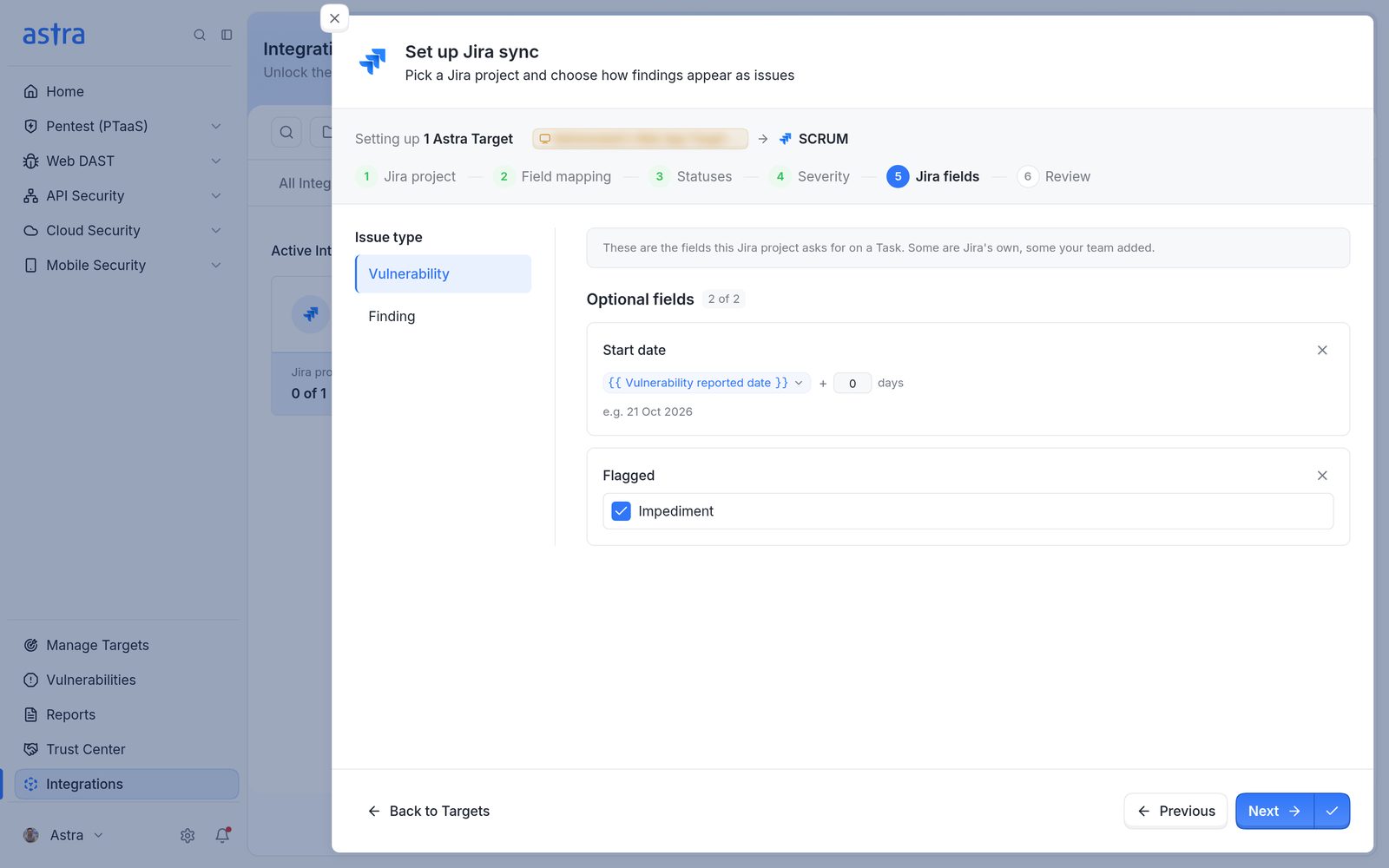Click the Cloud Security cloud icon
Viewport: 1389px width, 868px height.
coord(31,230)
